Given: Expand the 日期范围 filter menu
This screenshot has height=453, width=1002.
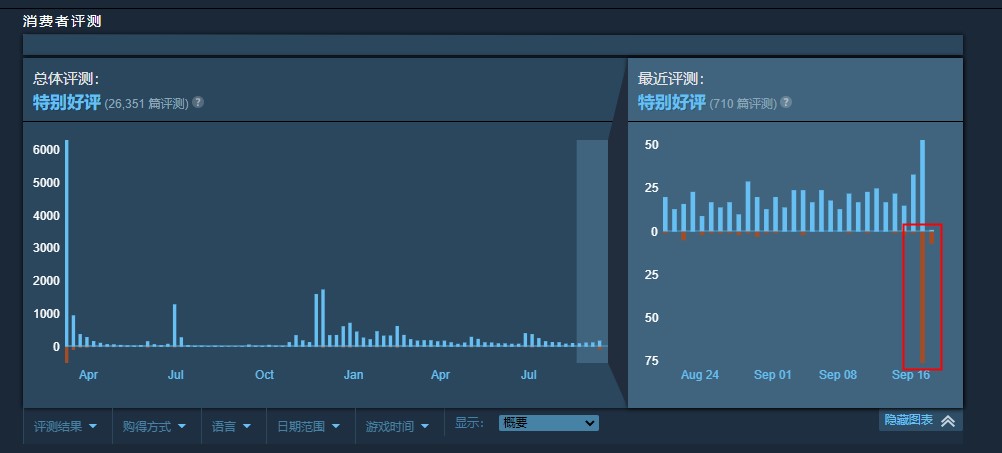Looking at the screenshot, I should (x=308, y=426).
